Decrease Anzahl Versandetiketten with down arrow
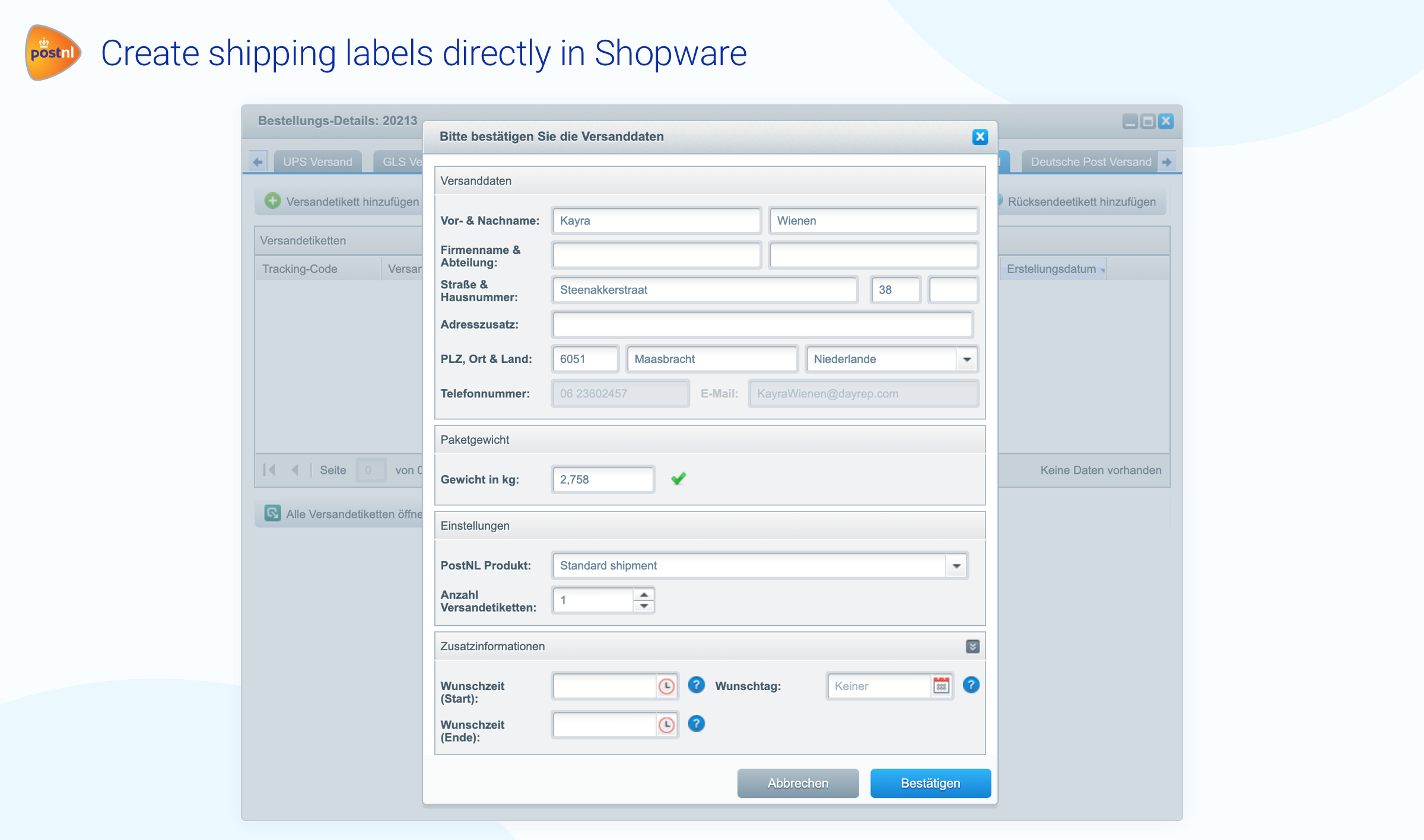The width and height of the screenshot is (1424, 840). [x=644, y=606]
